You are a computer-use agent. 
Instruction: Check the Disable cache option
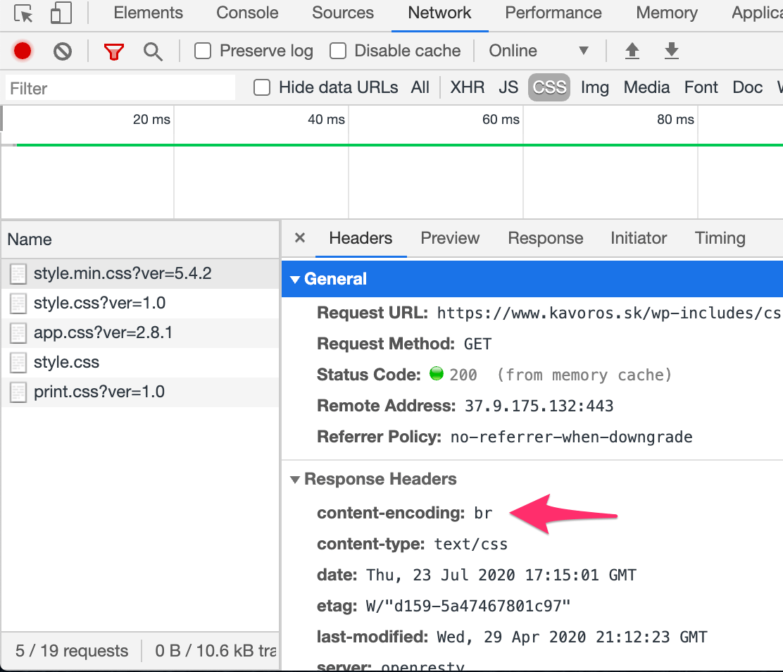(338, 51)
